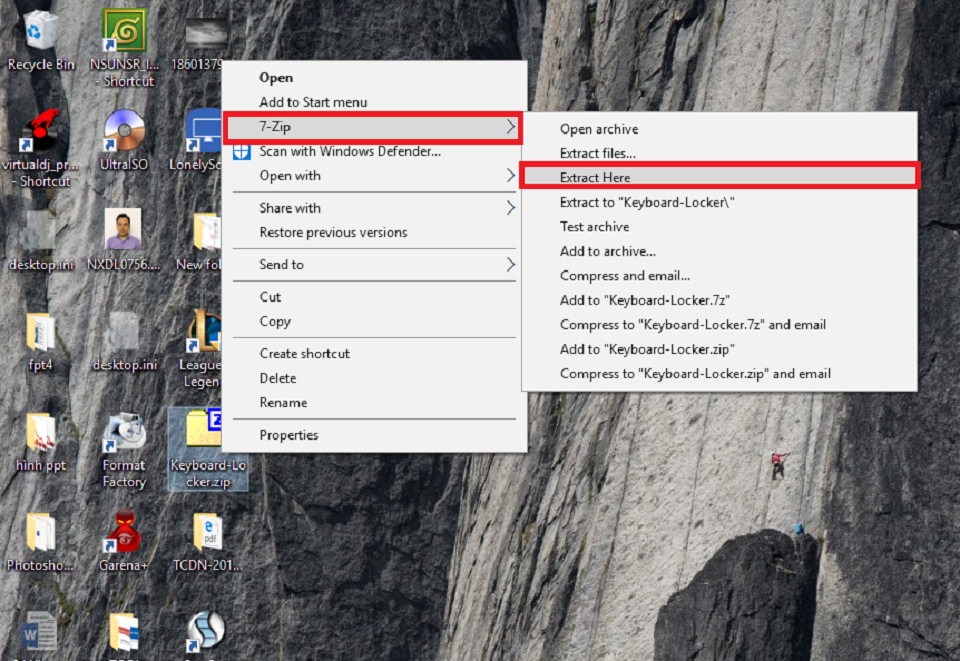Open Properties from the context menu
Viewport: 960px width, 661px height.
[374, 435]
